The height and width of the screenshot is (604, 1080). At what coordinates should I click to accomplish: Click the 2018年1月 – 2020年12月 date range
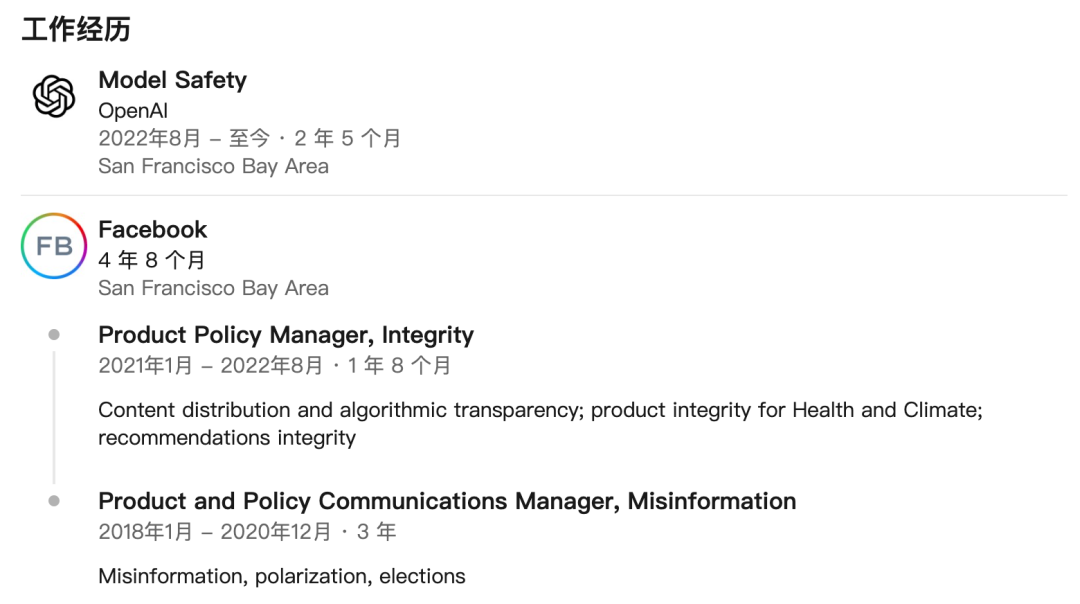coord(247,532)
